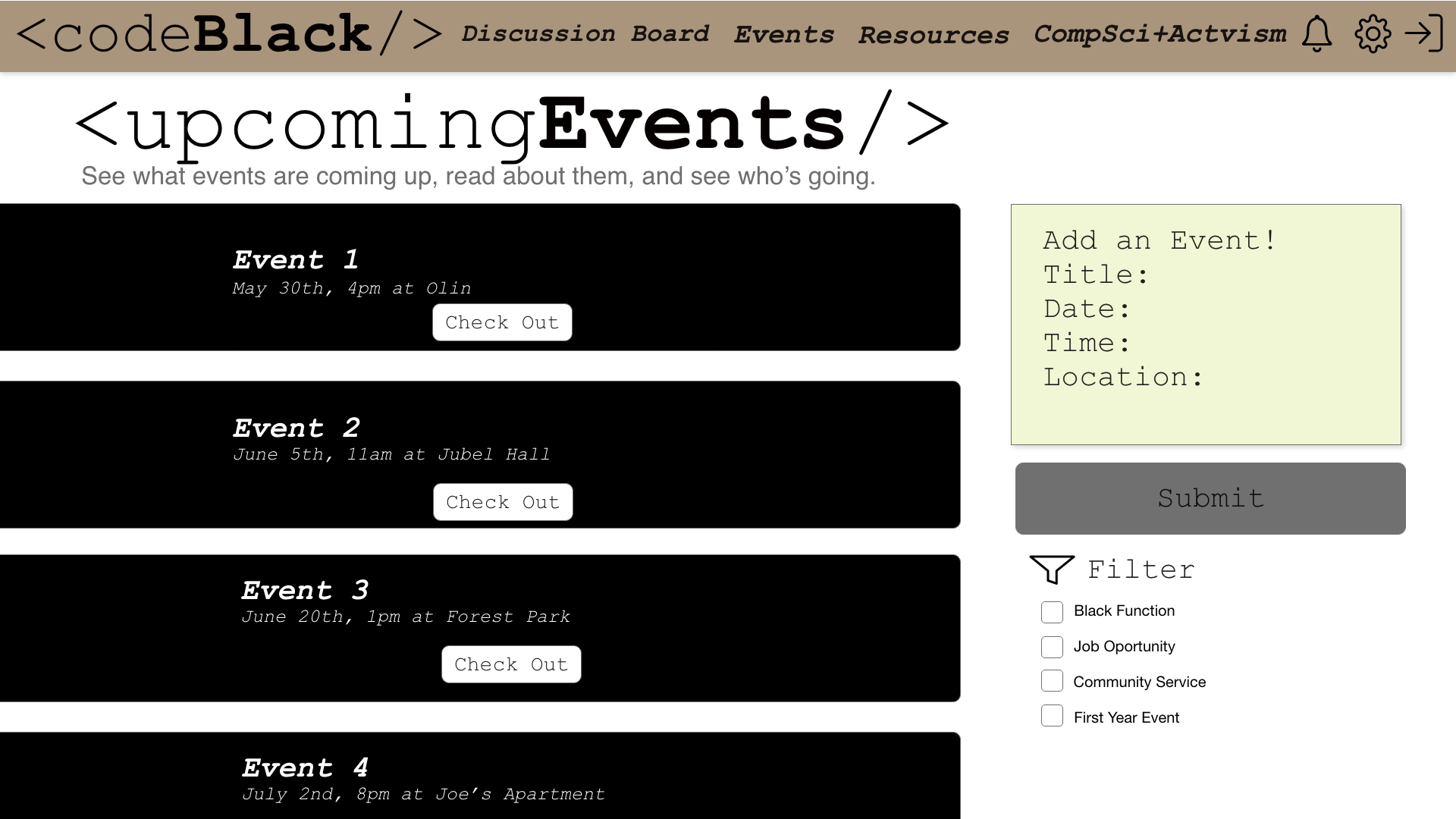Check Out Event 2 at Jubel Hall
The height and width of the screenshot is (819, 1456).
[x=502, y=502]
